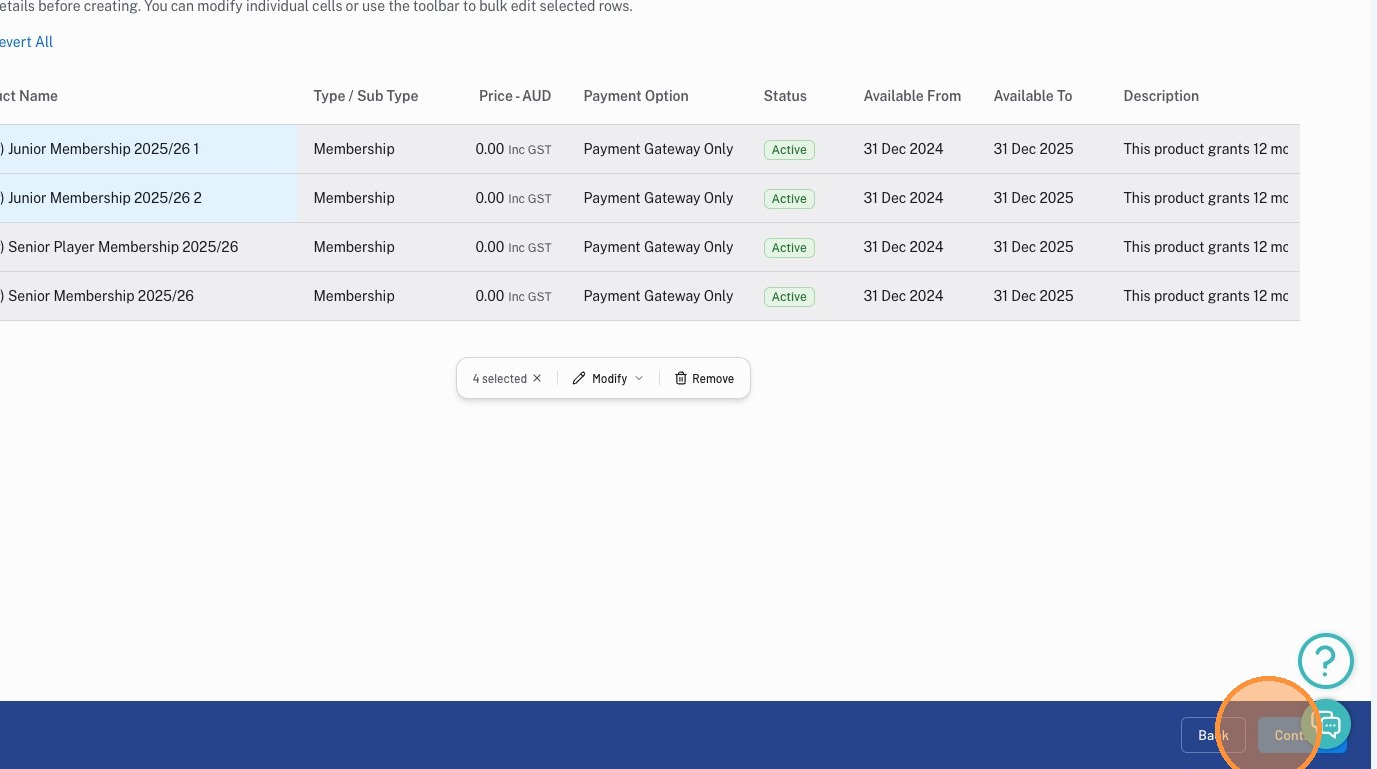Click Available To date for Senior Membership 2025/26

[x=1033, y=296]
